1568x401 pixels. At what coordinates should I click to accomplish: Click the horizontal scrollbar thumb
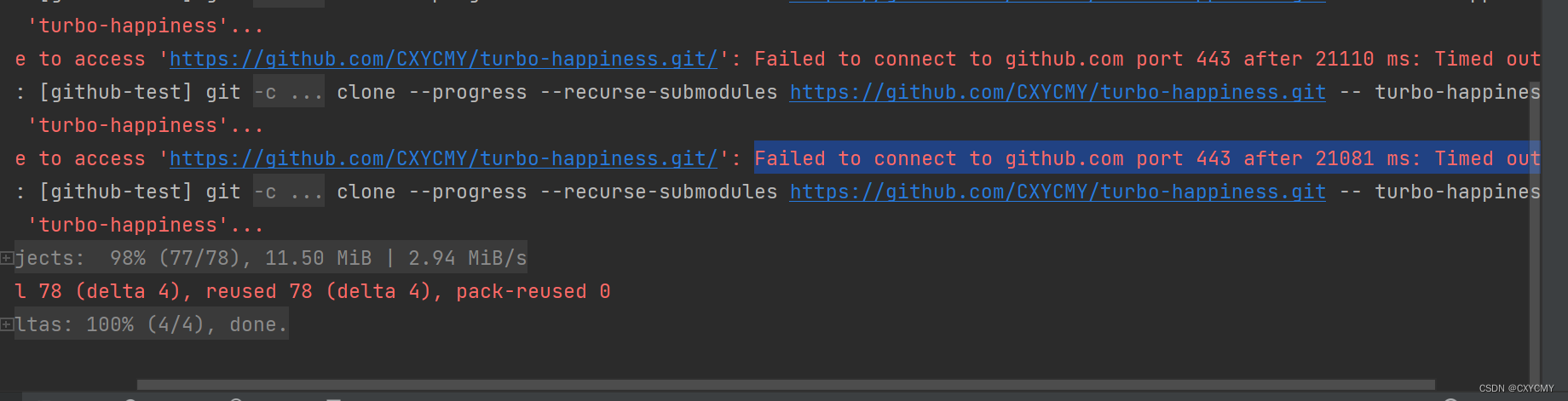(786, 385)
